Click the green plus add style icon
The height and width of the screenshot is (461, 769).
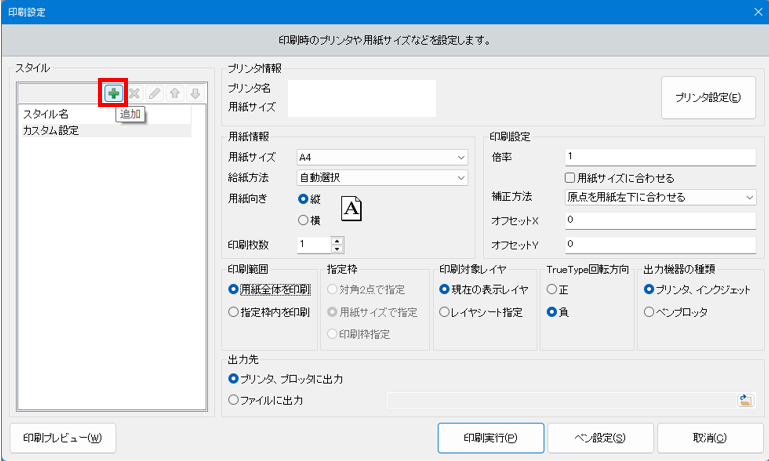click(114, 93)
